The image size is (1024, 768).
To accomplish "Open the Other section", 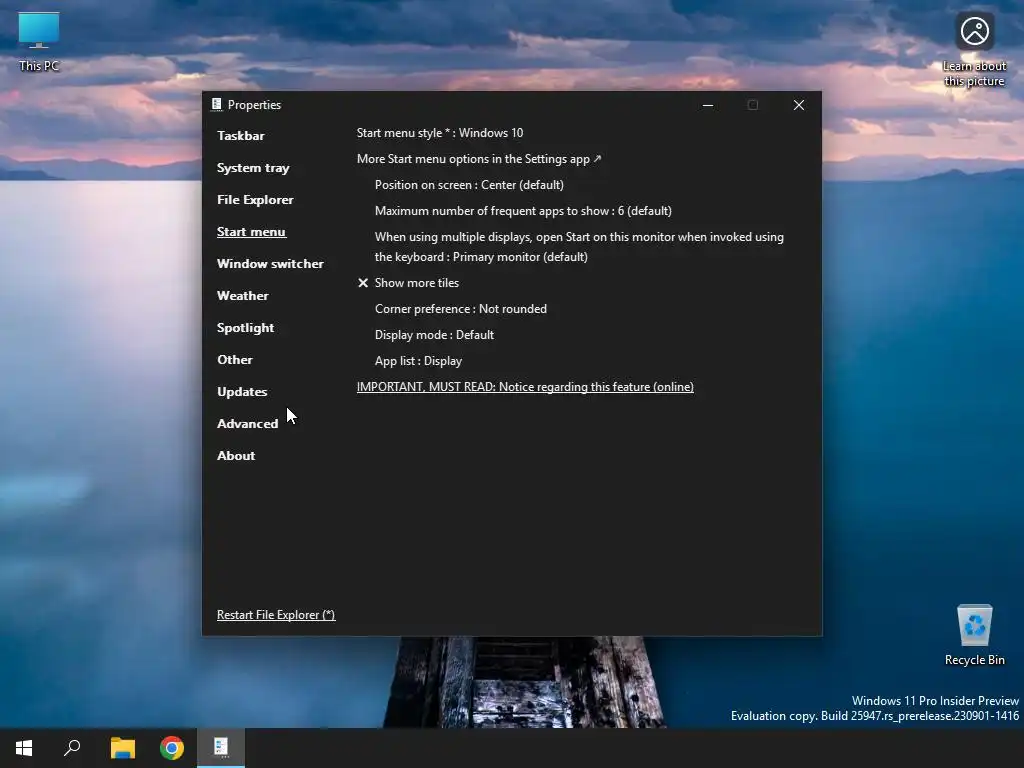I will point(234,360).
